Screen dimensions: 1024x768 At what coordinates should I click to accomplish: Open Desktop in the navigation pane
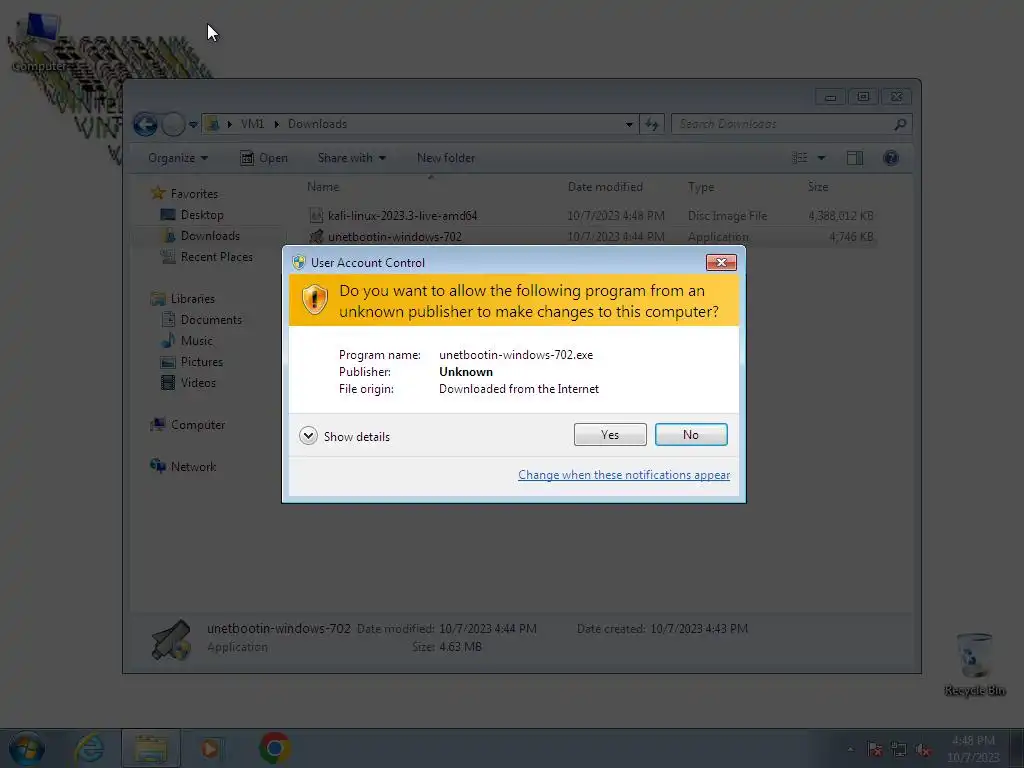click(x=202, y=215)
